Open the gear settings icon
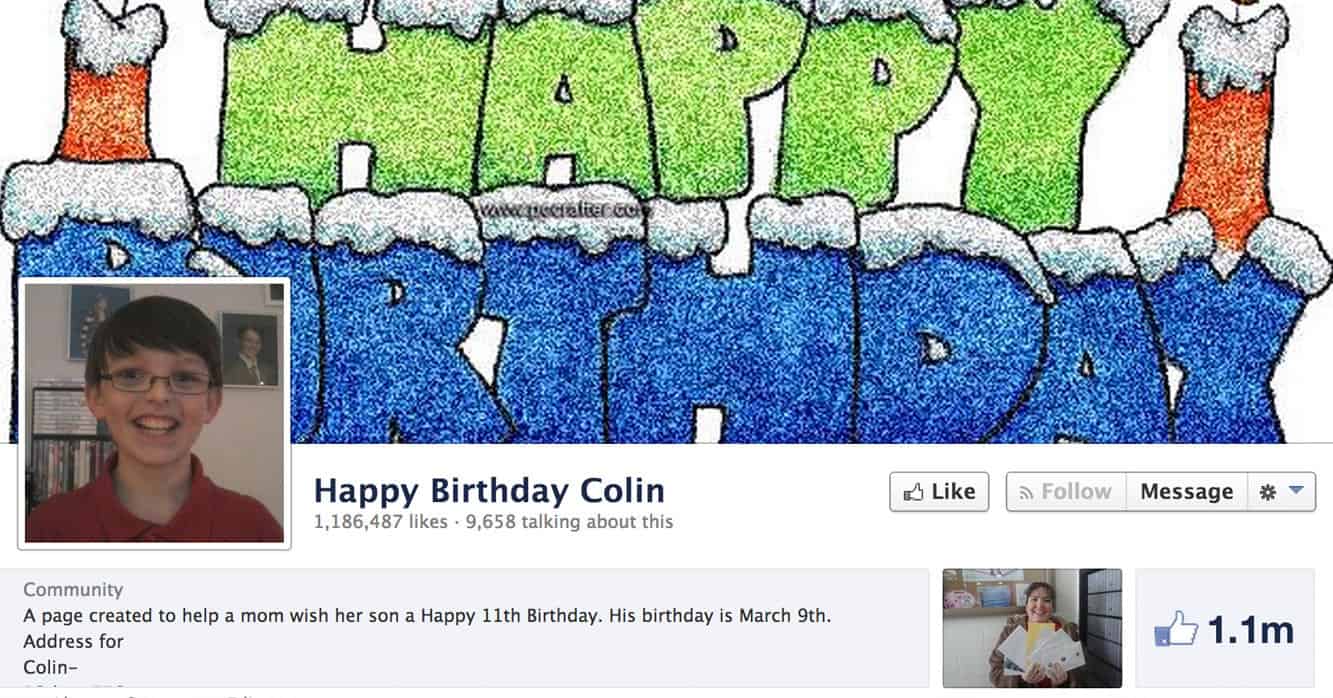Screen dimensions: 1333x698 [x=1267, y=492]
